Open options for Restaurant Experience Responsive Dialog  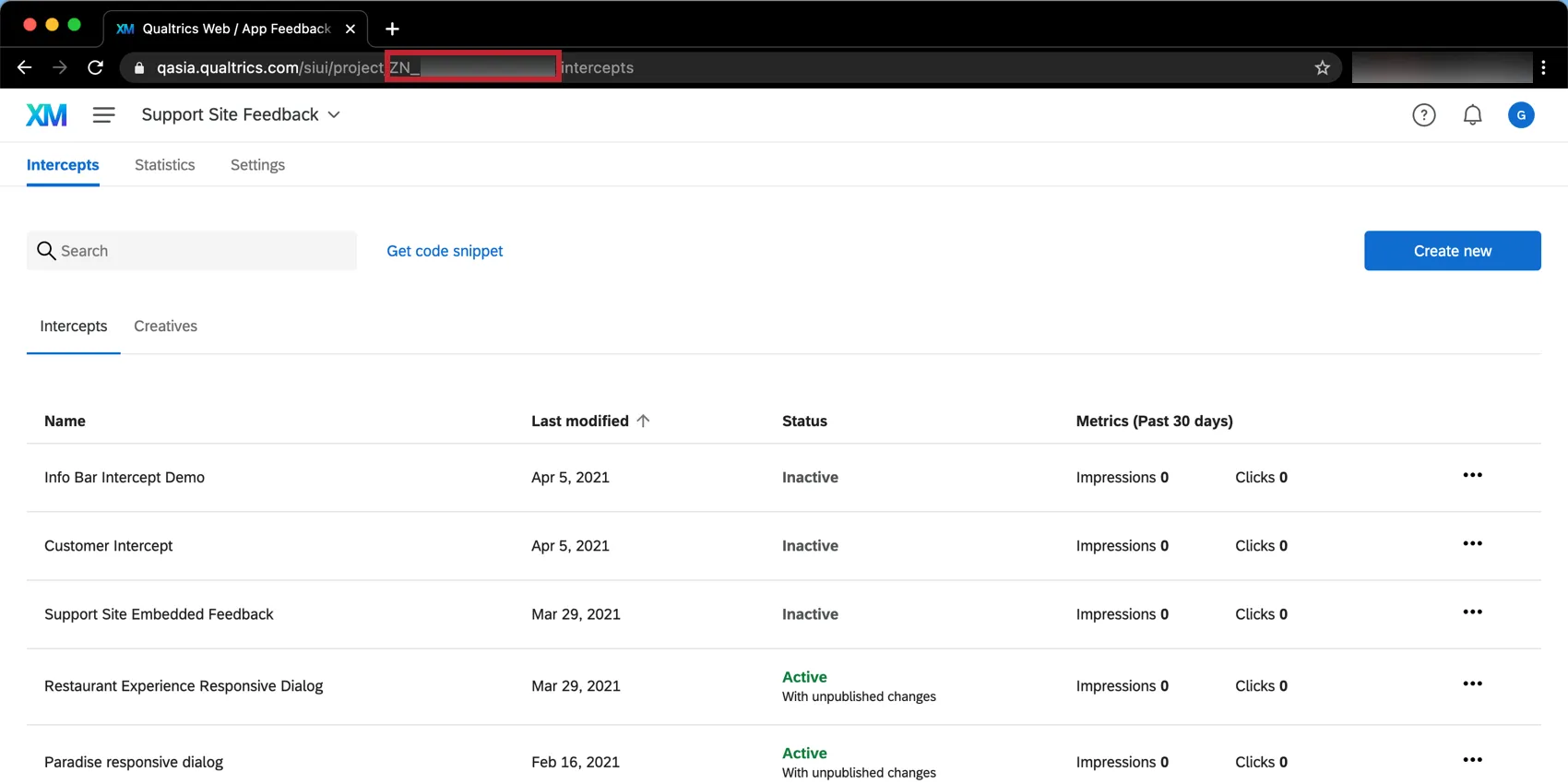pyautogui.click(x=1472, y=683)
